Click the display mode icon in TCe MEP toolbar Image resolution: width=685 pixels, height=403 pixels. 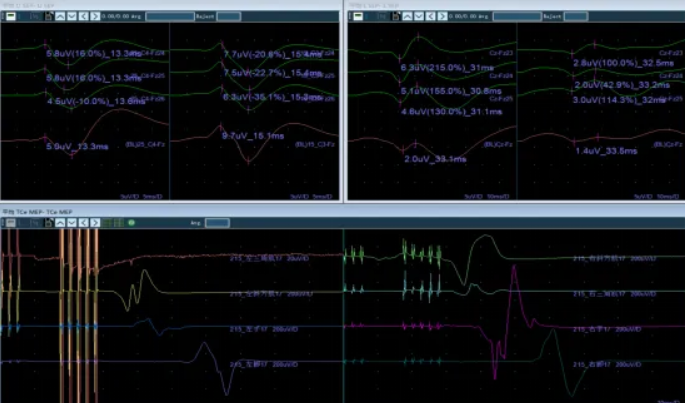[x=11, y=222]
